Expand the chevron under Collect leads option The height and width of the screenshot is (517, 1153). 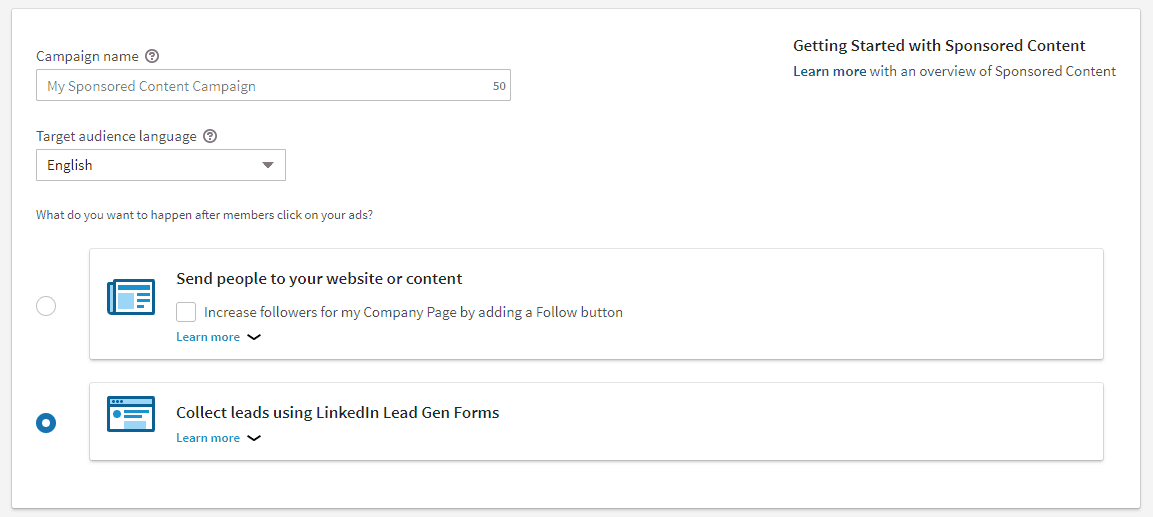point(254,439)
